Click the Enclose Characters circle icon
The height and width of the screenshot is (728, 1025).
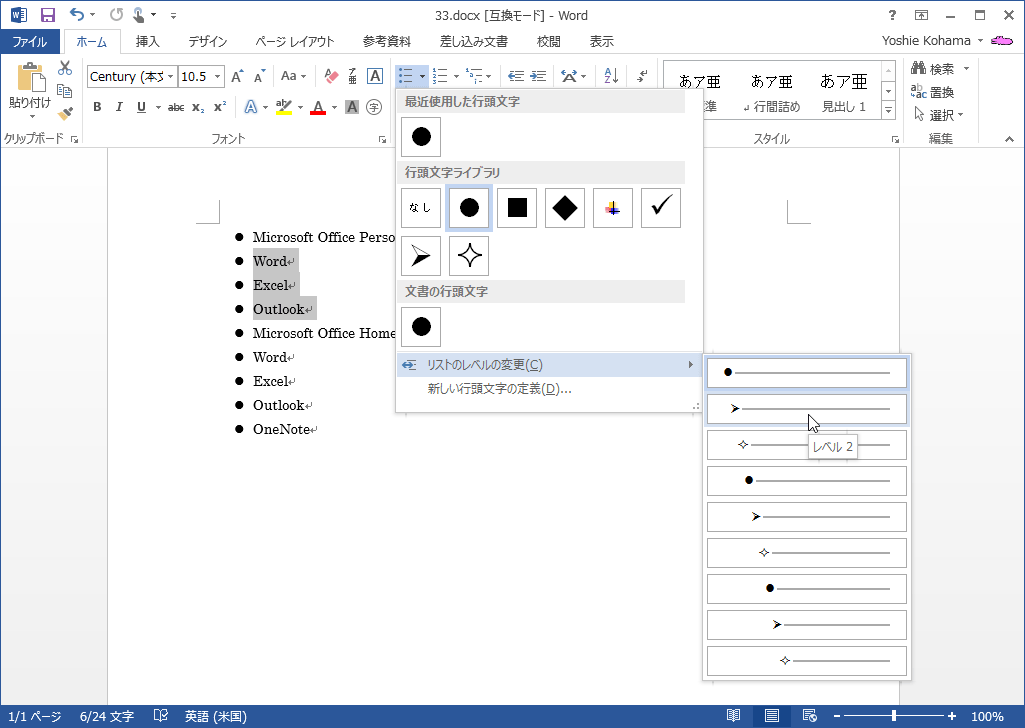pyautogui.click(x=374, y=107)
